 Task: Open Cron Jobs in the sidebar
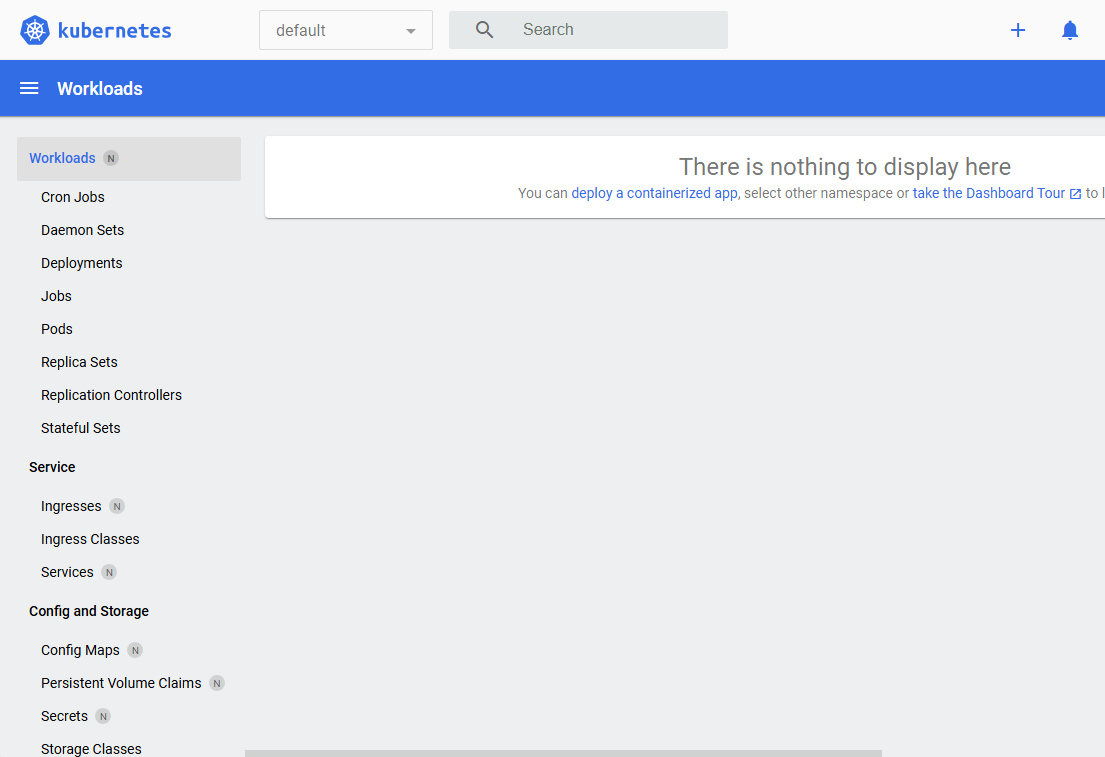click(73, 197)
